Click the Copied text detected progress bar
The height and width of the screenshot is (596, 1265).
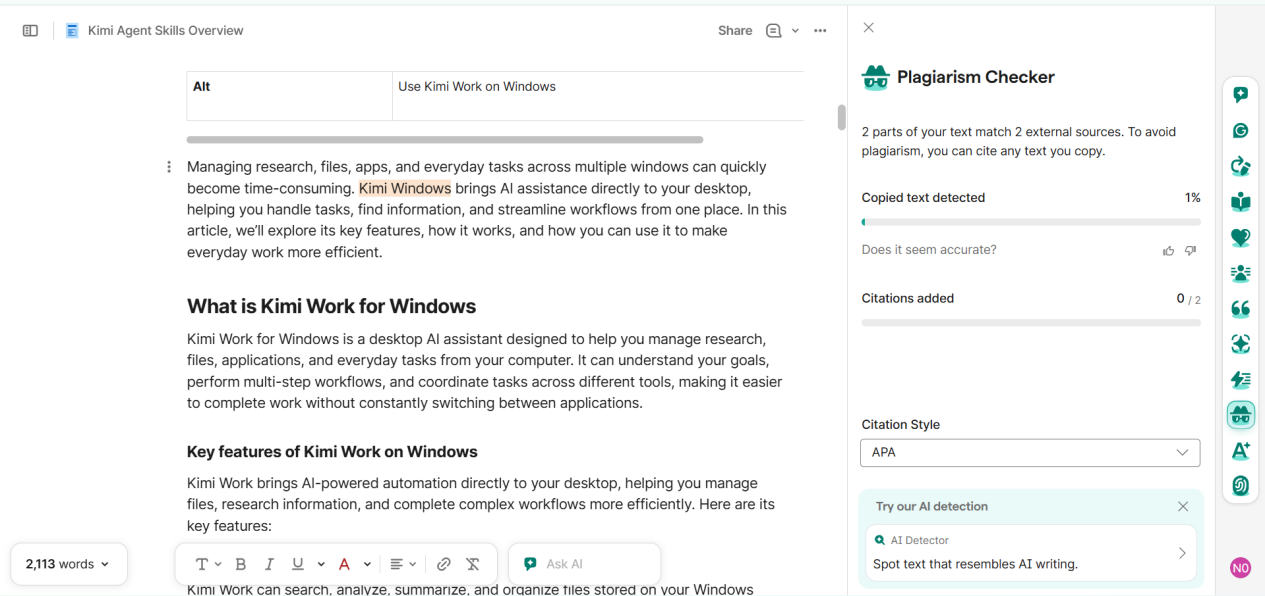(x=1031, y=222)
